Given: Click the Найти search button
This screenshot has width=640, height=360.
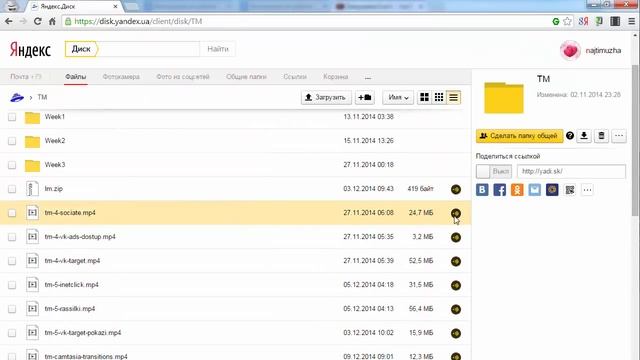Looking at the screenshot, I should (218, 49).
